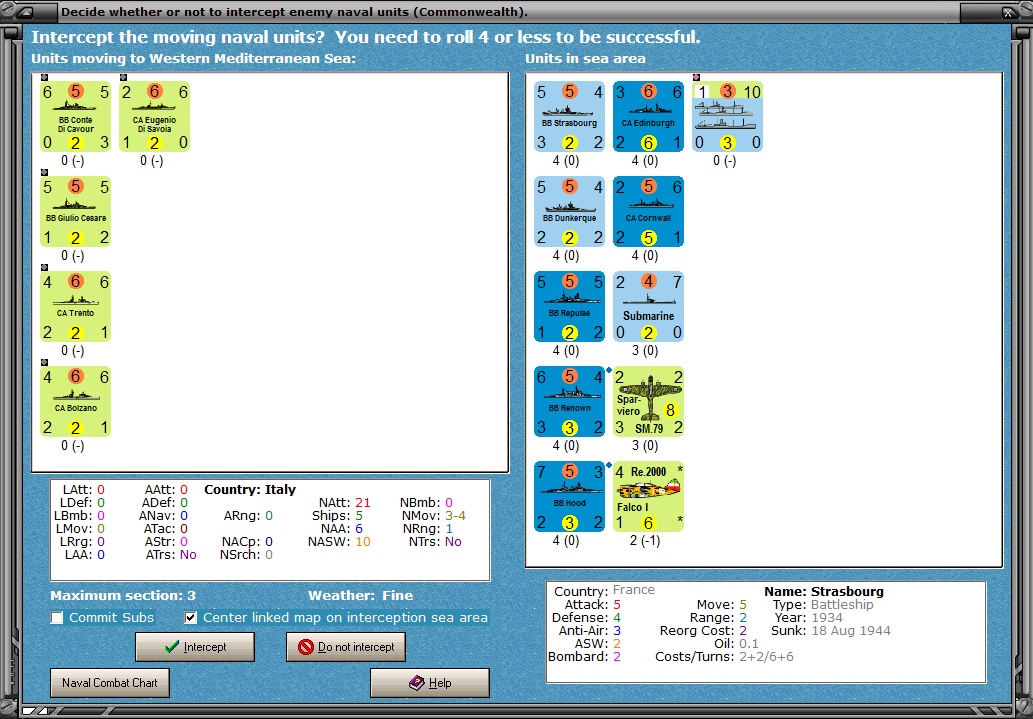1033x719 pixels.
Task: Select the CA Edinburgh counter
Action: (648, 117)
